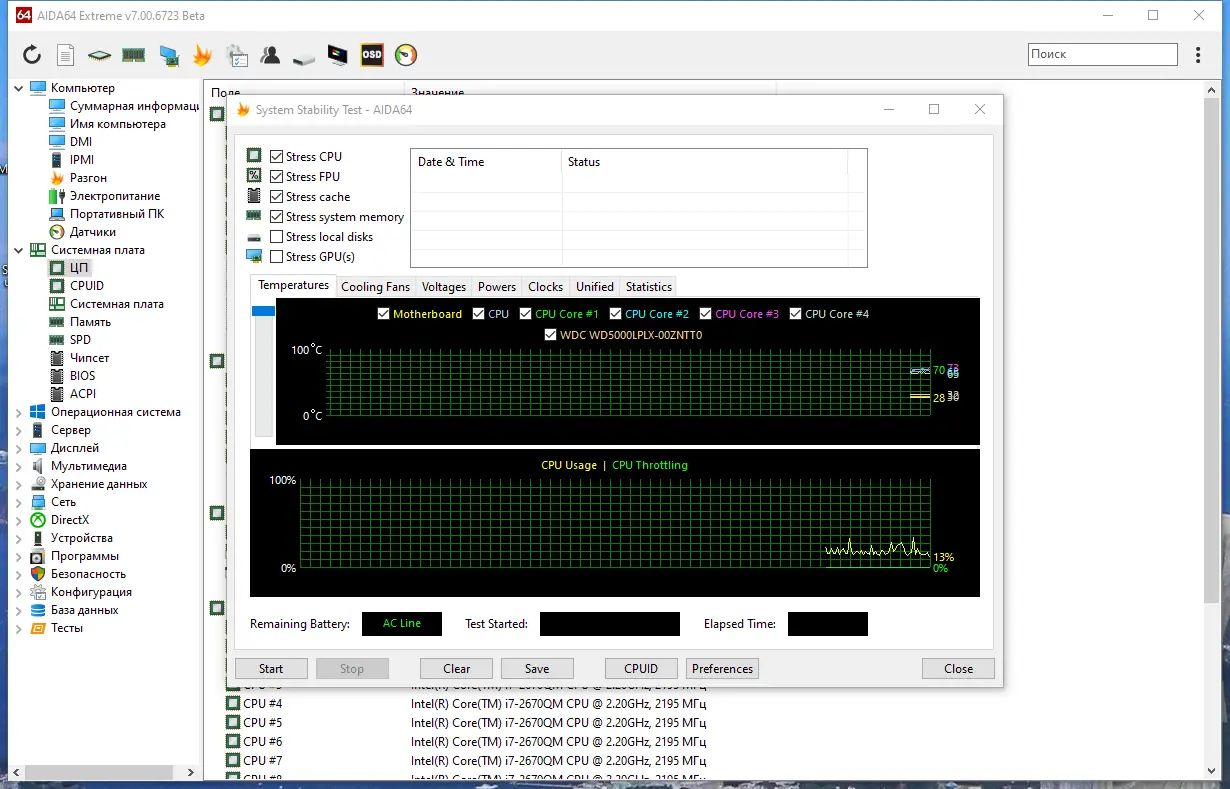Expand the Операционная система node
Viewport: 1230px width, 789px height.
click(19, 412)
